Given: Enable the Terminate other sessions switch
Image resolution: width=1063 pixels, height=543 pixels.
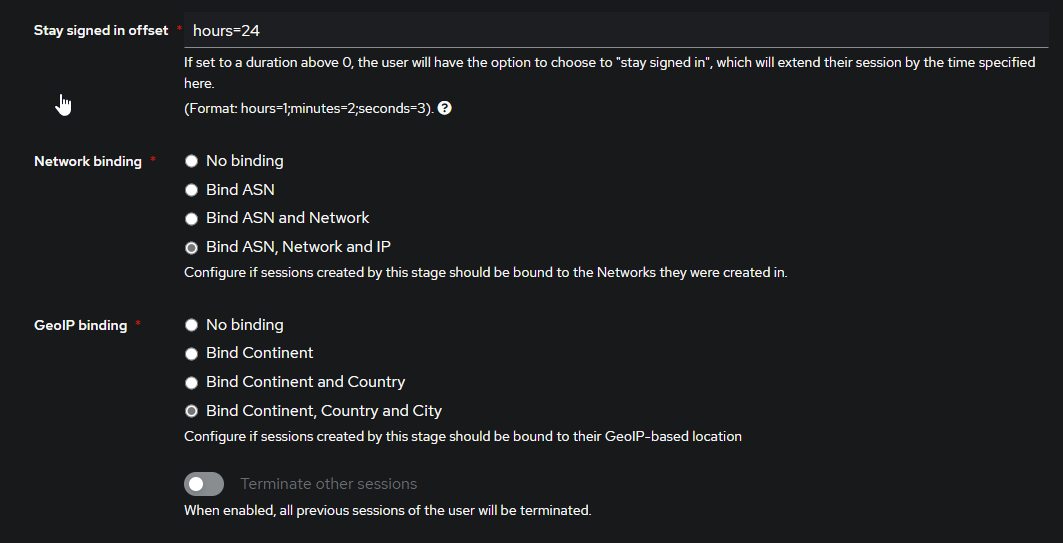Looking at the screenshot, I should (204, 484).
